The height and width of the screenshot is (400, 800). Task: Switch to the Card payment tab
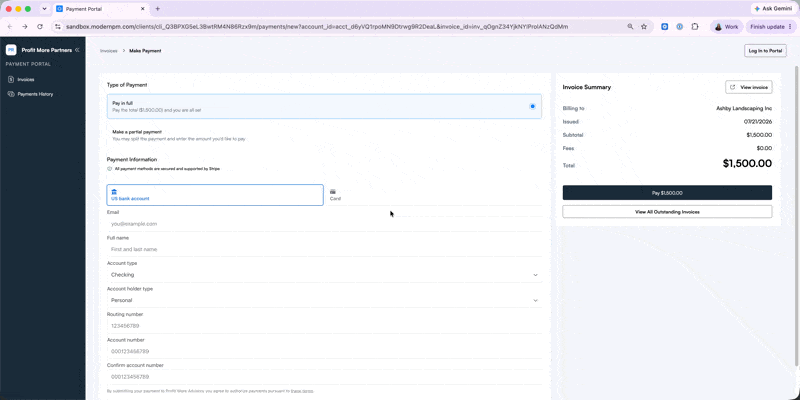tap(434, 195)
